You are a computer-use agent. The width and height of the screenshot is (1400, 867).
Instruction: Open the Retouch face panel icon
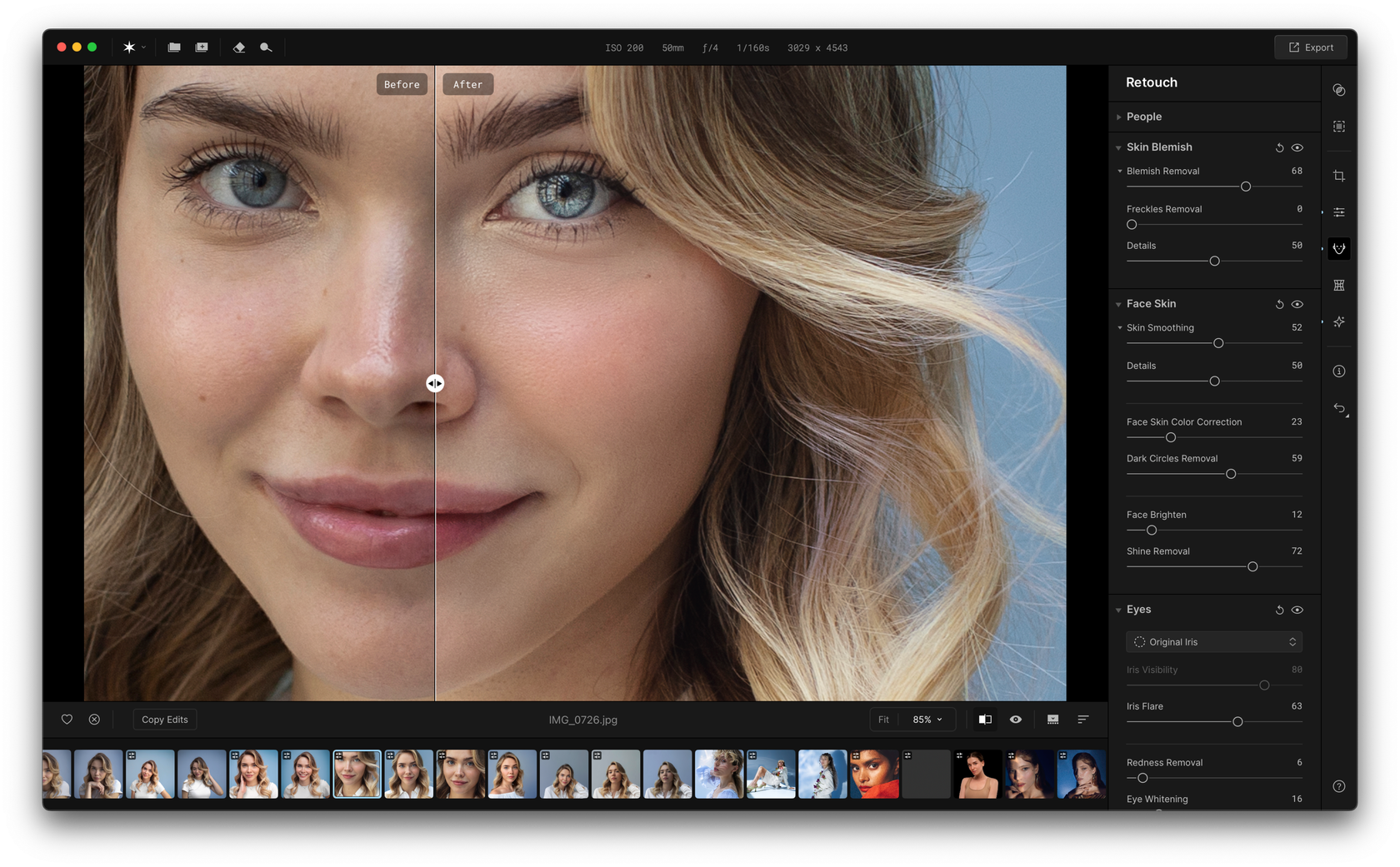1339,248
